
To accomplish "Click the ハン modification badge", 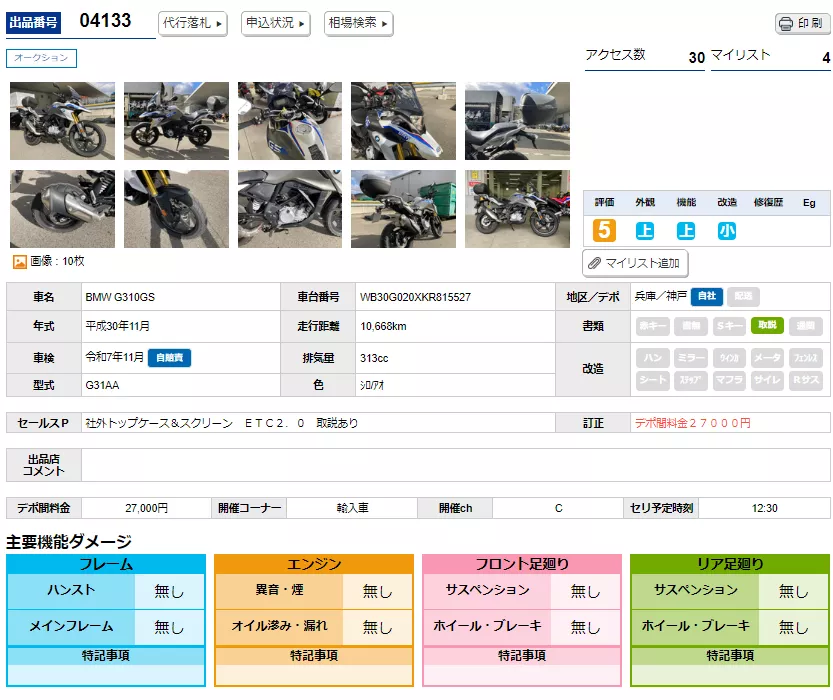I will pyautogui.click(x=652, y=358).
